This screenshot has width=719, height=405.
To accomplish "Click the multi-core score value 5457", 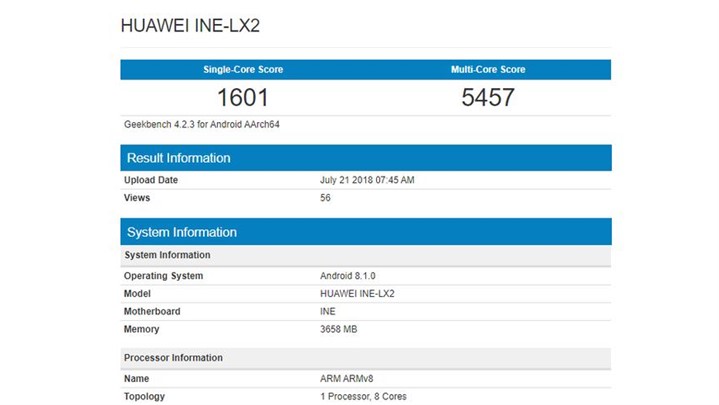I will 488,97.
